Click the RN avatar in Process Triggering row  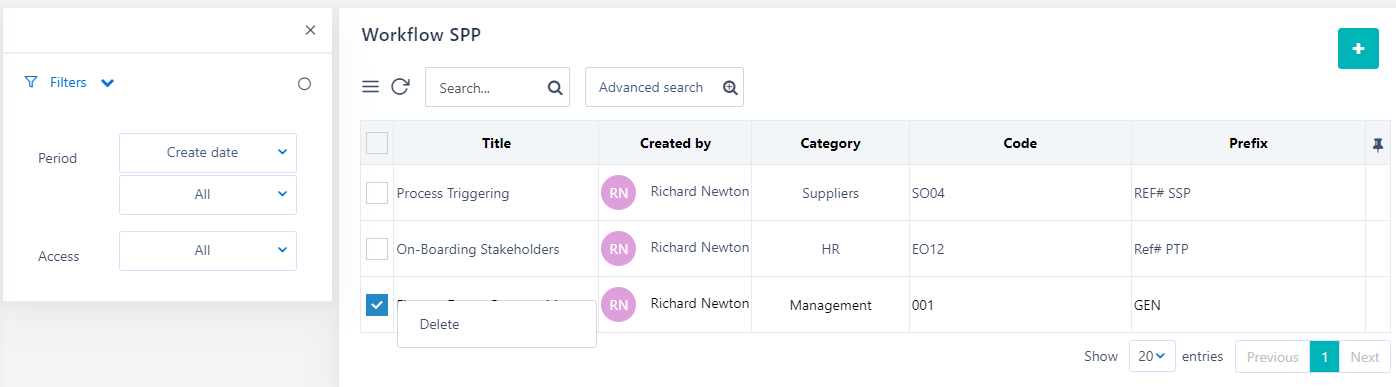618,193
